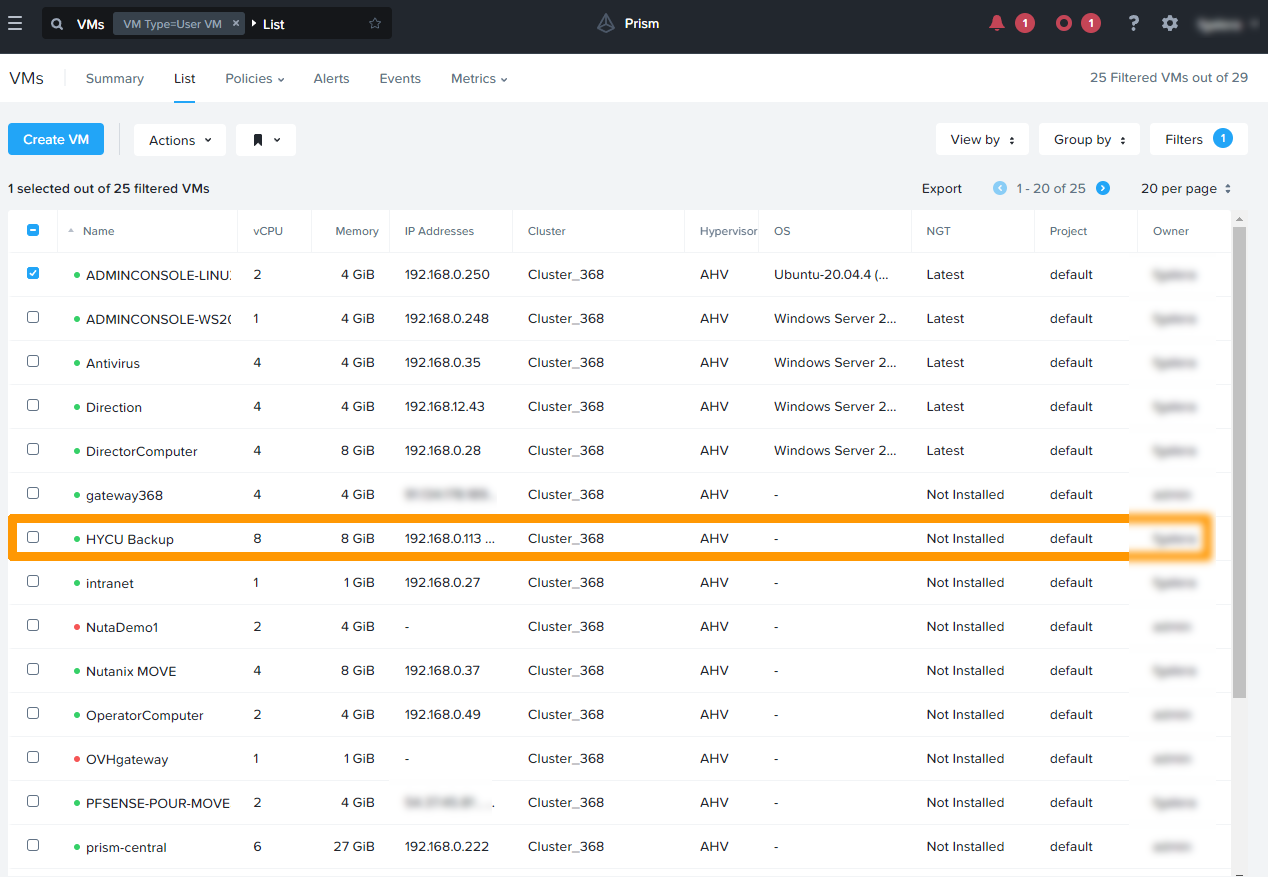The width and height of the screenshot is (1268, 877).
Task: Go to next page of VMs
Action: (x=1103, y=188)
